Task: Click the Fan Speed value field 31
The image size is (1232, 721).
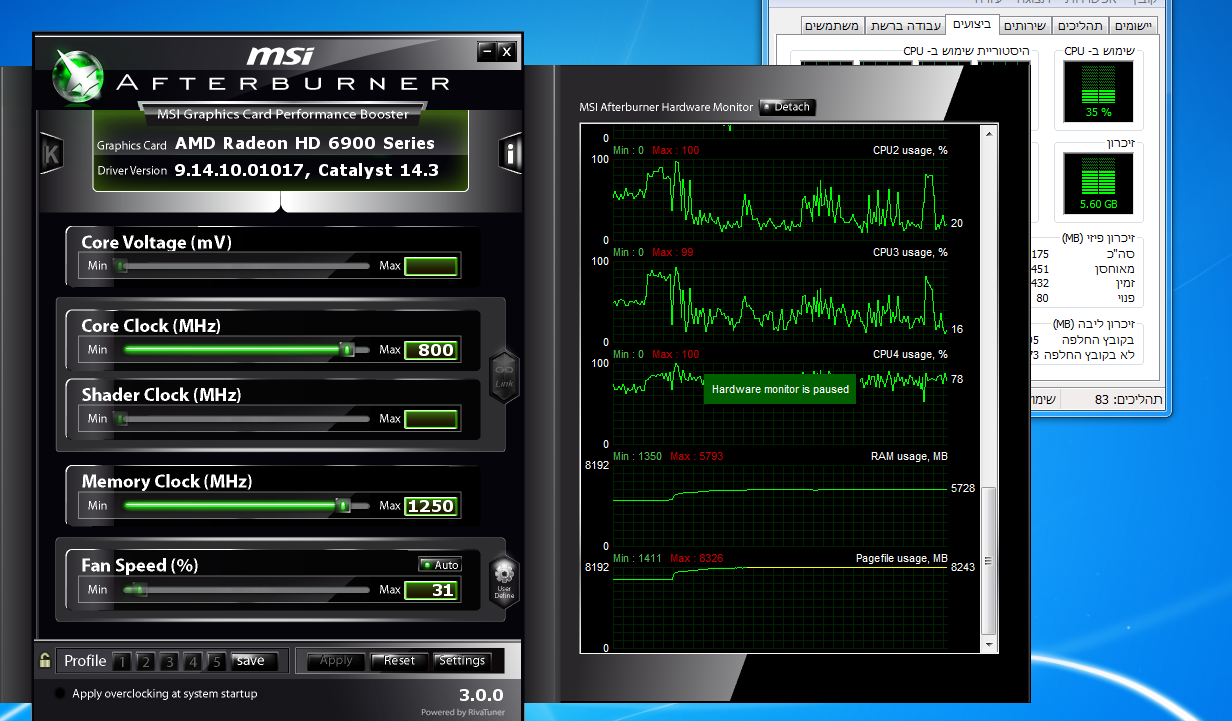Action: 431,590
